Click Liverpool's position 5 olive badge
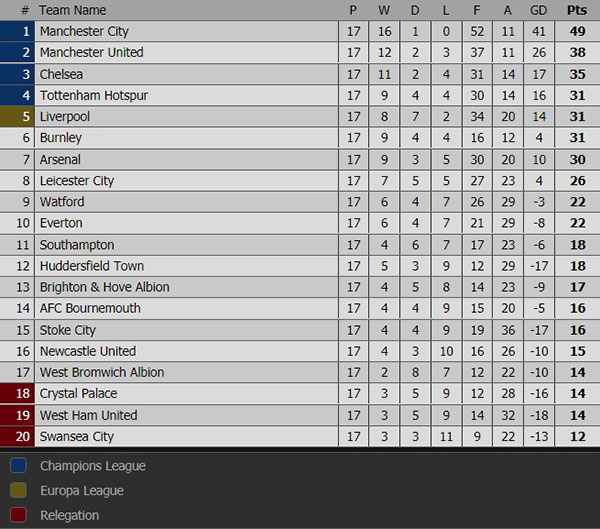Viewport: 600px width, 529px height. tap(18, 117)
